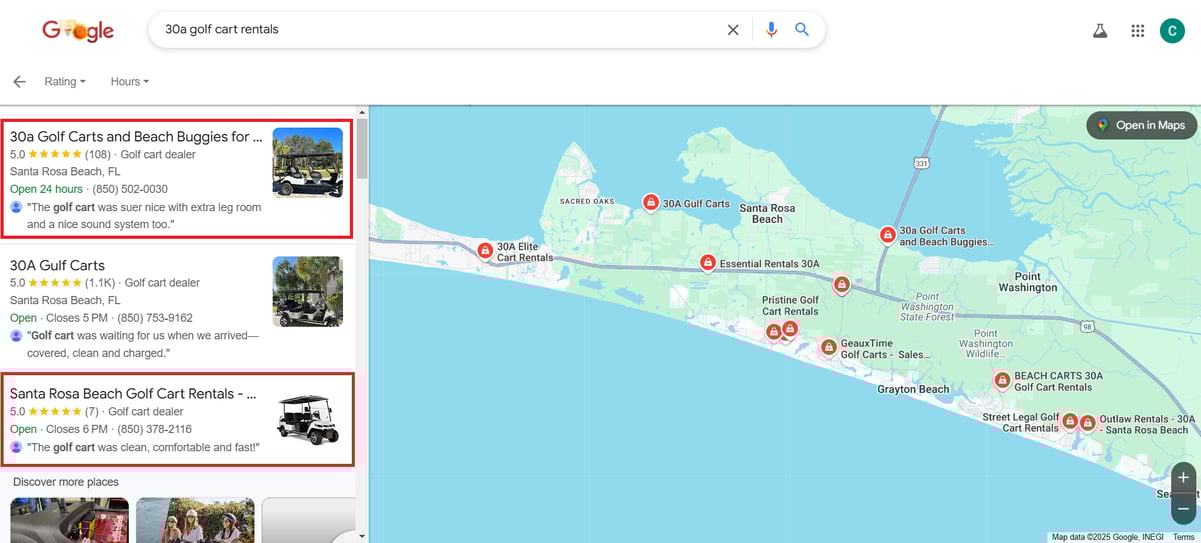View Santa Rosa Beach Golf Cart Rentals photo
1201x543 pixels.
(x=307, y=419)
